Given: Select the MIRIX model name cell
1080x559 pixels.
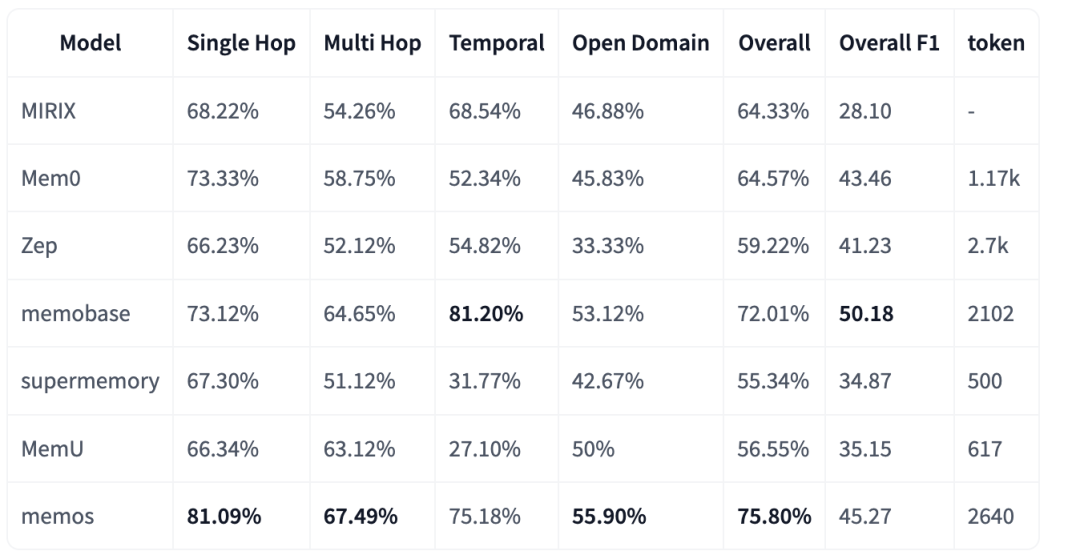Looking at the screenshot, I should pyautogui.click(x=49, y=111).
